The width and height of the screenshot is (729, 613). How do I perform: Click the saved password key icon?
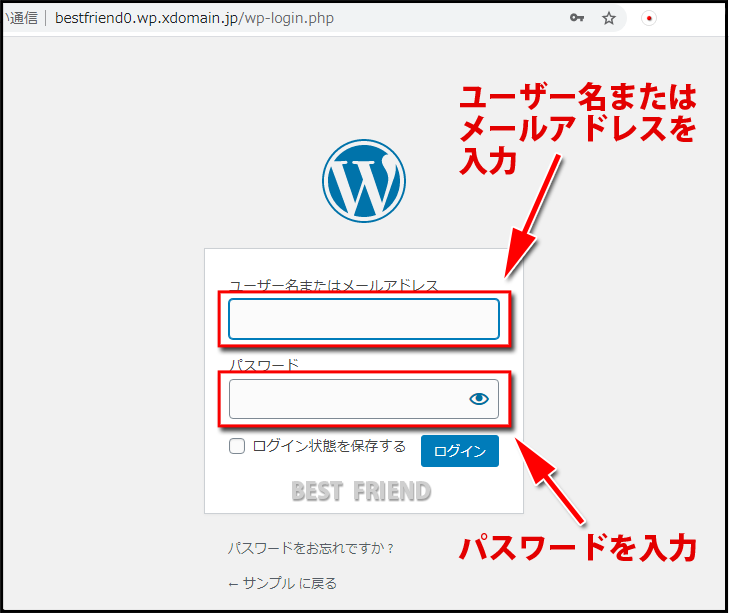coord(577,18)
